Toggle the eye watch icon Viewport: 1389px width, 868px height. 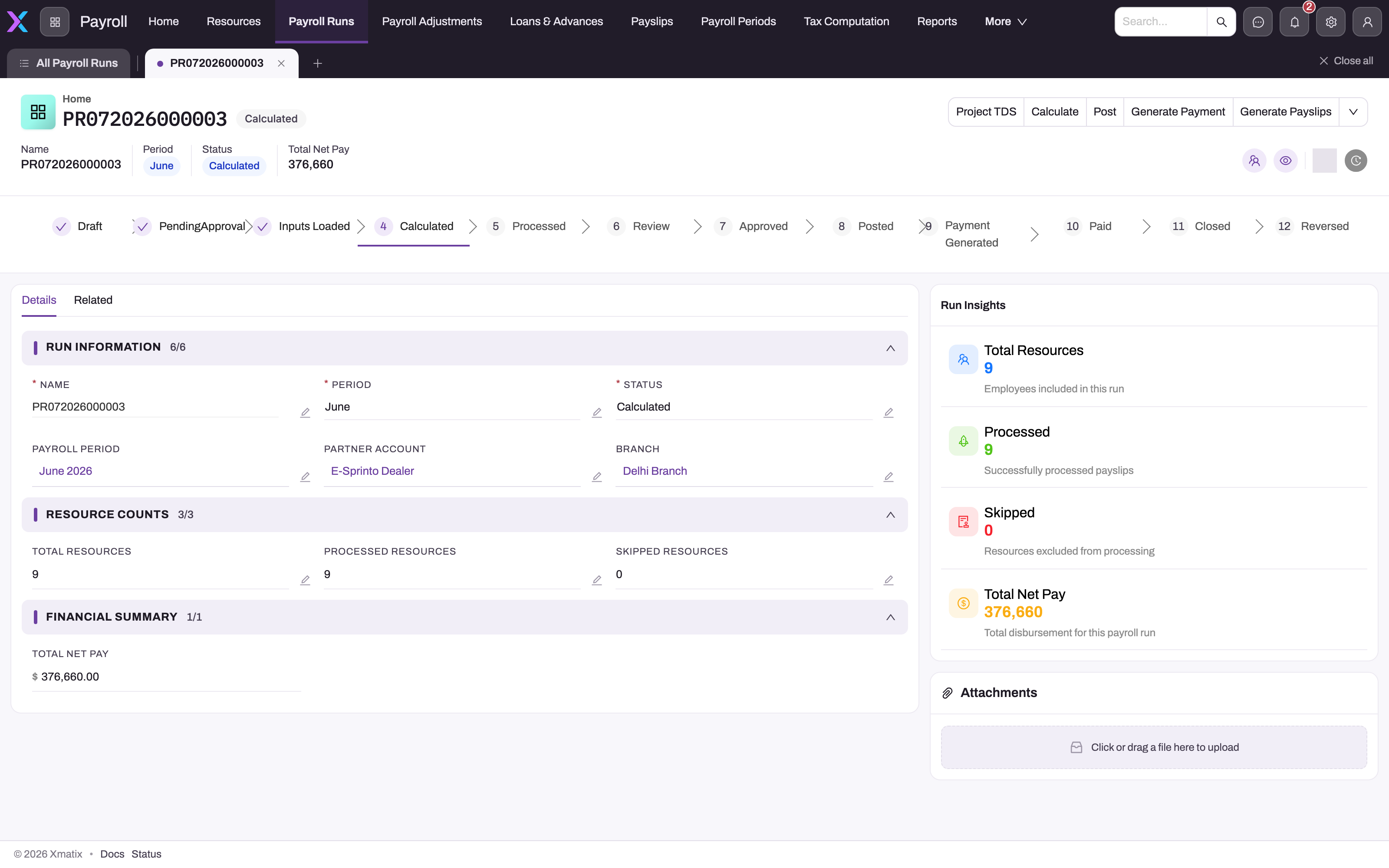point(1286,161)
